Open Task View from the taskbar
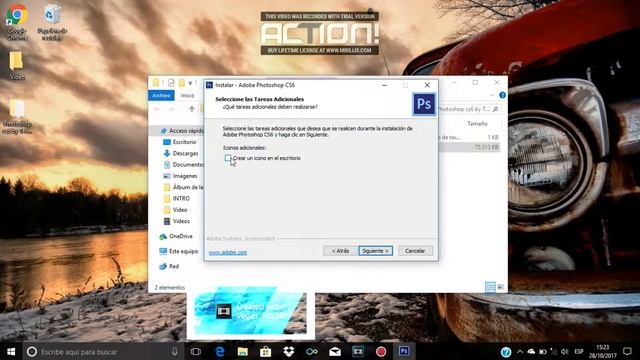Viewport: 640px width, 360px height. pyautogui.click(x=196, y=351)
